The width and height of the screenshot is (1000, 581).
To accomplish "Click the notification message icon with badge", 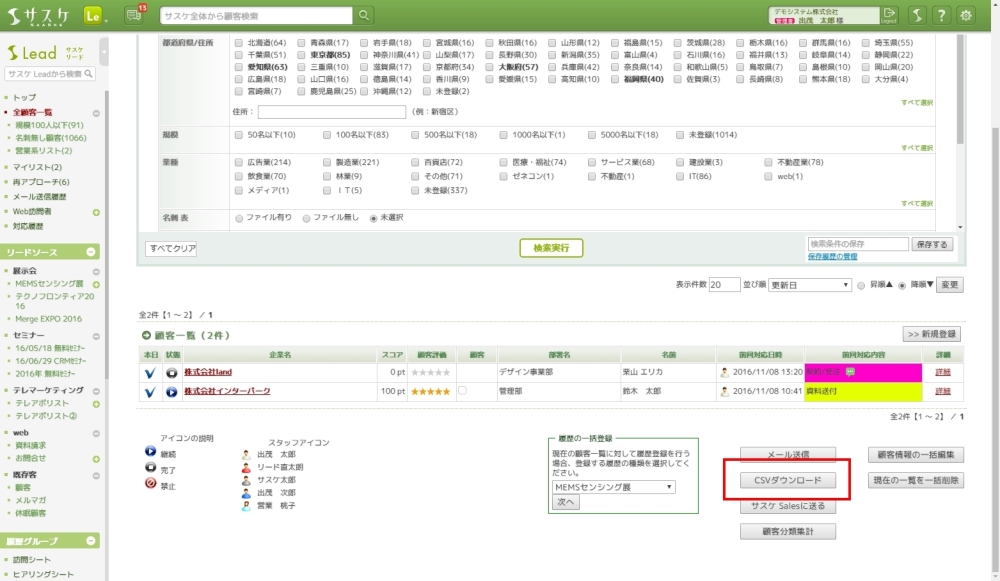I will coord(134,15).
